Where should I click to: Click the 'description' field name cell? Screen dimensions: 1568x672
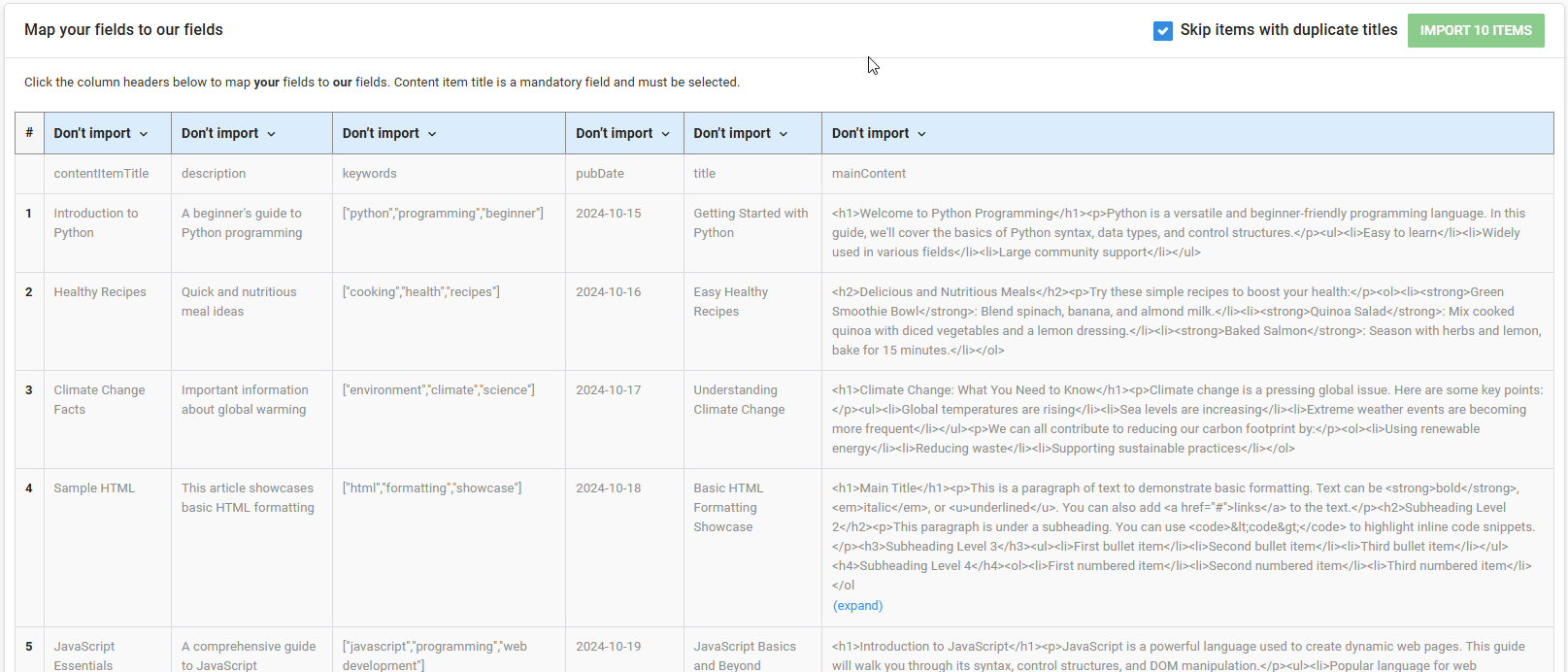click(x=251, y=174)
